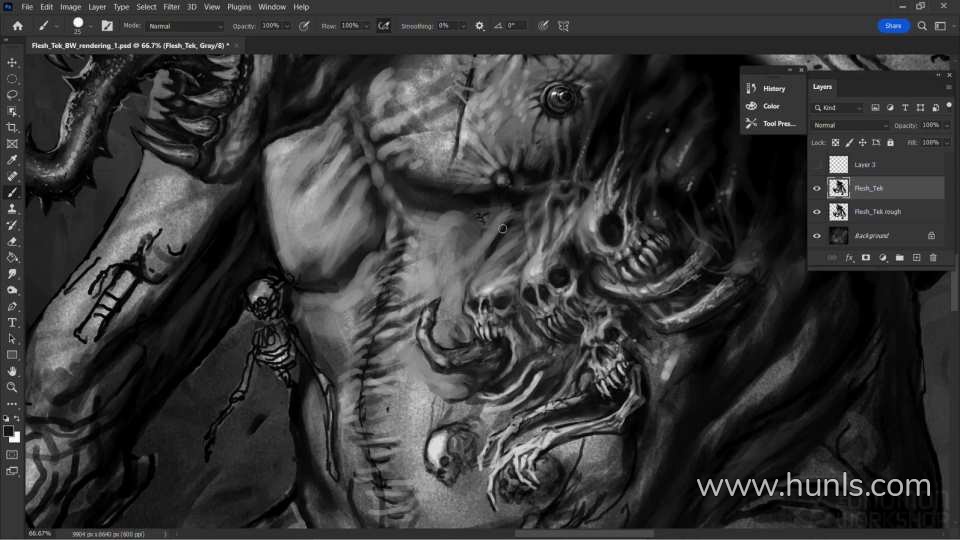Pick the Eyedropper tool
Viewport: 960px width, 540px height.
(x=12, y=160)
